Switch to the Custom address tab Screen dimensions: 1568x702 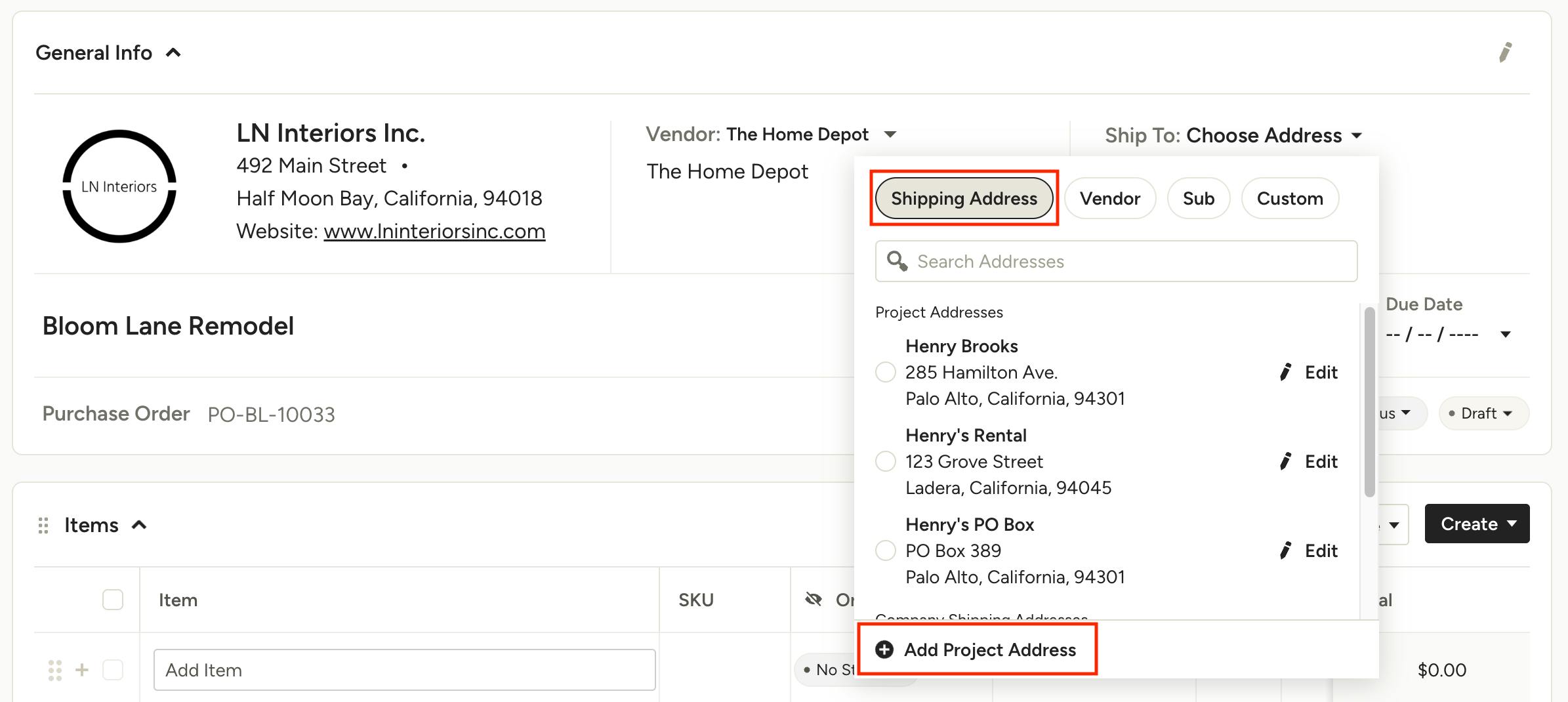coord(1290,198)
